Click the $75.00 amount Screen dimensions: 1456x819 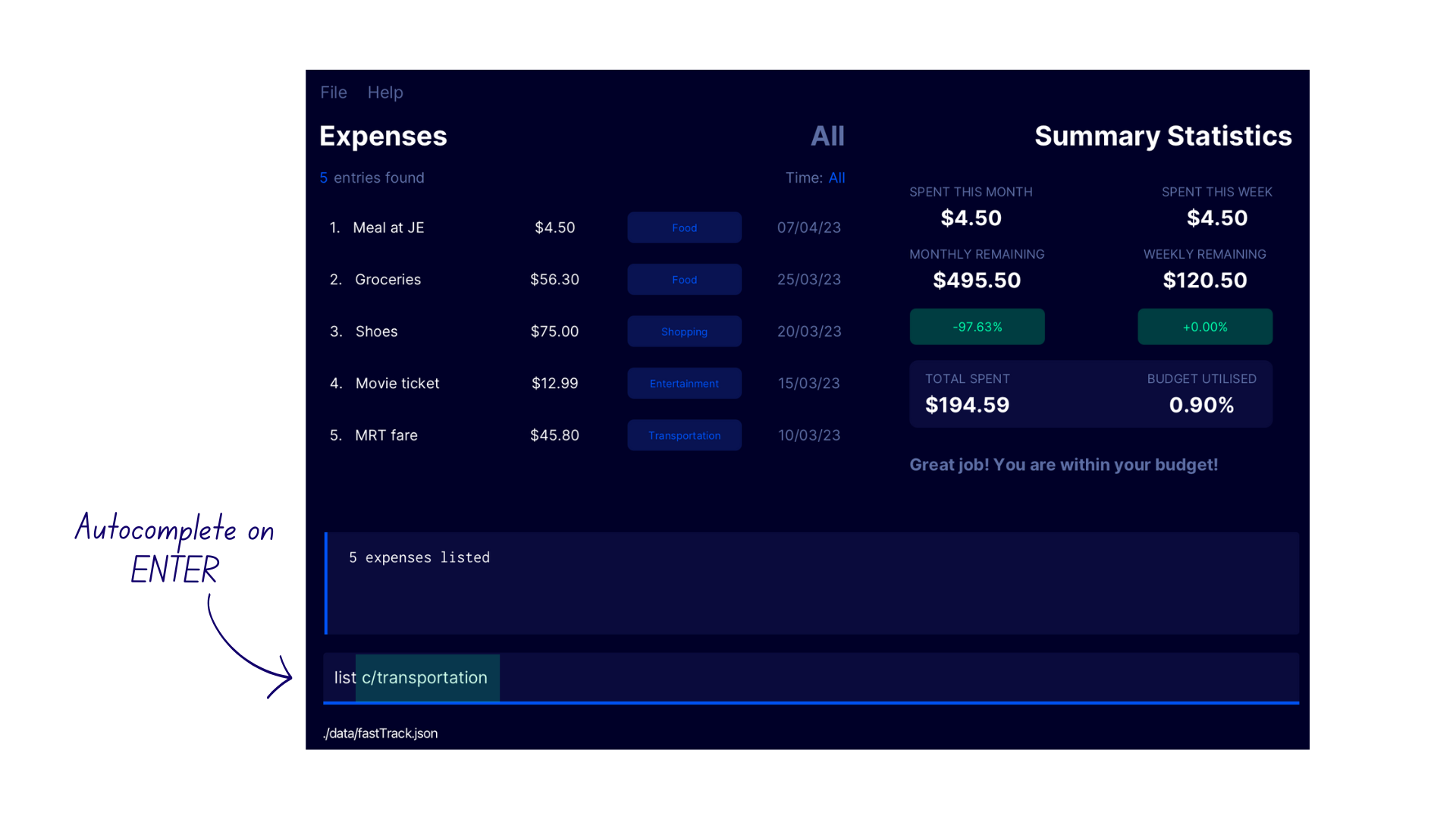(554, 331)
